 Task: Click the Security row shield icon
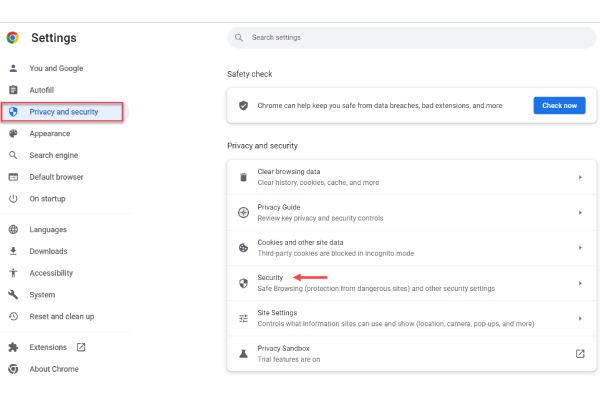click(x=243, y=283)
